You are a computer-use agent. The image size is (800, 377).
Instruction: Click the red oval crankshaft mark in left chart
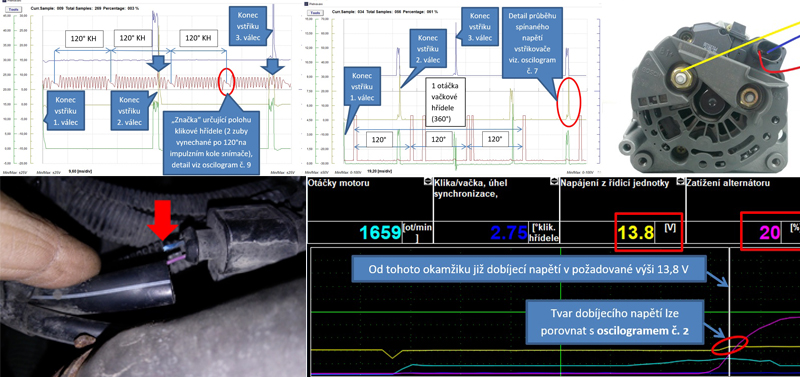pyautogui.click(x=226, y=82)
